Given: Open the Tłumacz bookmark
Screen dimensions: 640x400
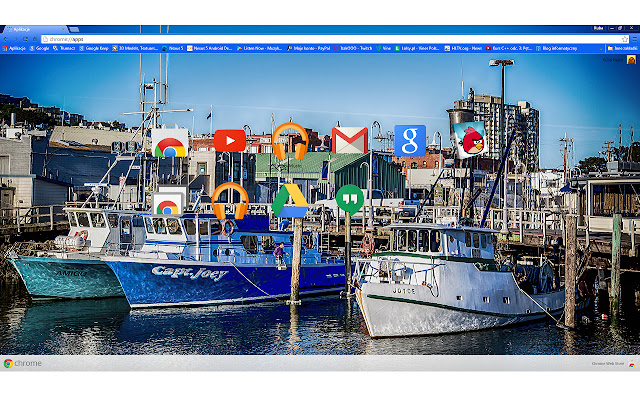Looking at the screenshot, I should pyautogui.click(x=64, y=48).
